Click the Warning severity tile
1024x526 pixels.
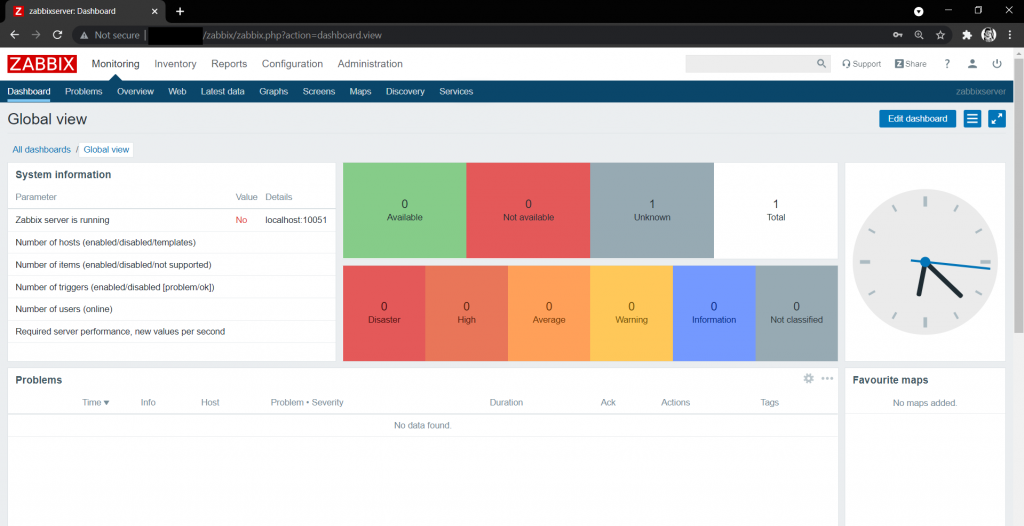pos(632,313)
